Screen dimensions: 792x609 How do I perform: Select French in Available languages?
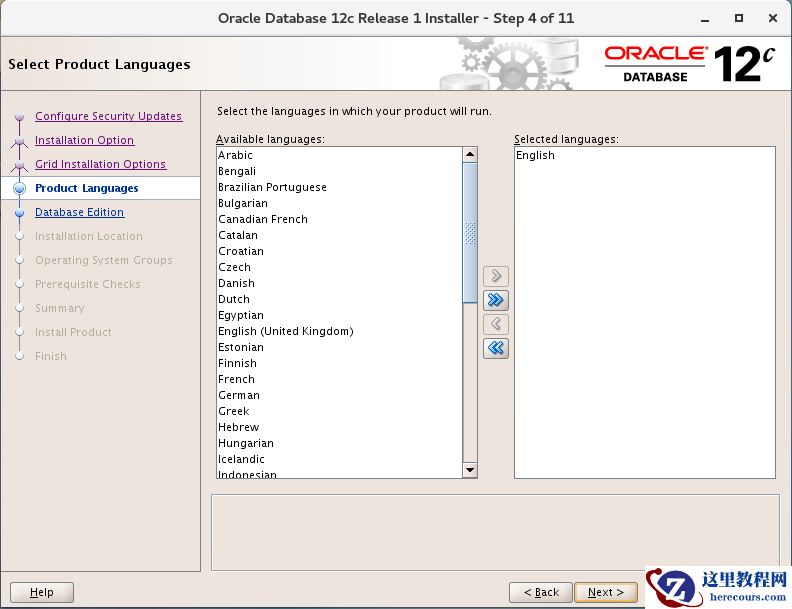[339, 379]
